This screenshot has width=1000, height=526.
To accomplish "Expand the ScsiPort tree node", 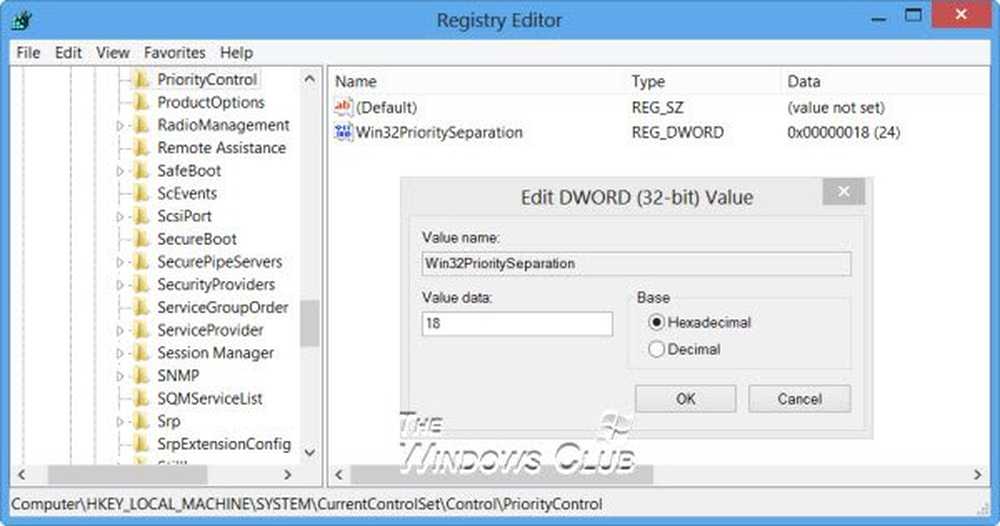I will [120, 217].
